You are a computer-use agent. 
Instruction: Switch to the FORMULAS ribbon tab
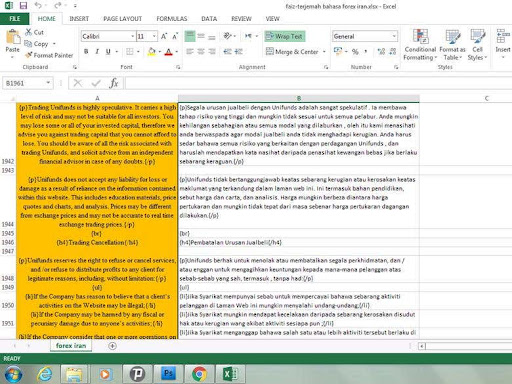[x=172, y=19]
